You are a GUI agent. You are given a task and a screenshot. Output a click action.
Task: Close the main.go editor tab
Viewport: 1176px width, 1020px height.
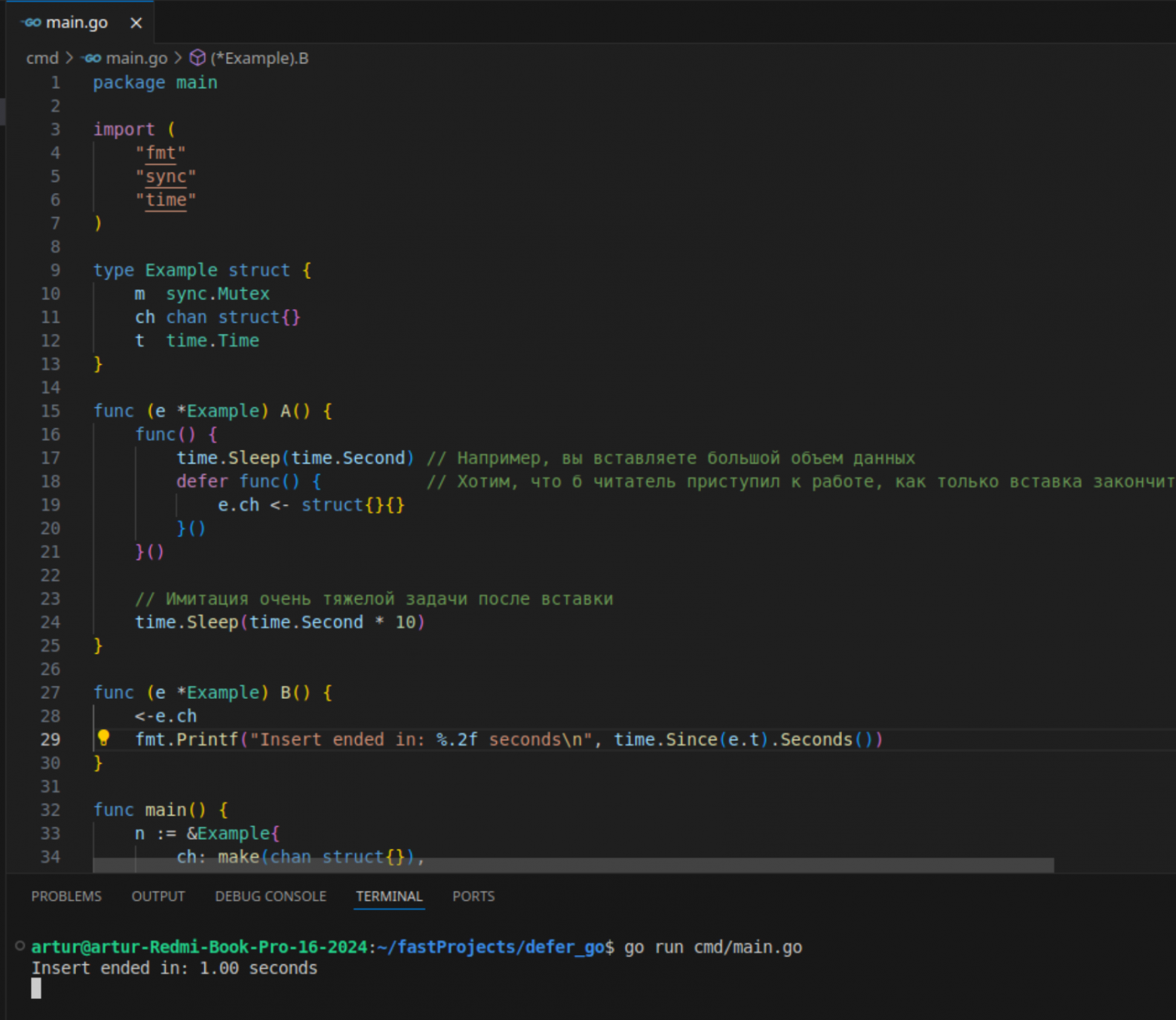pyautogui.click(x=136, y=23)
